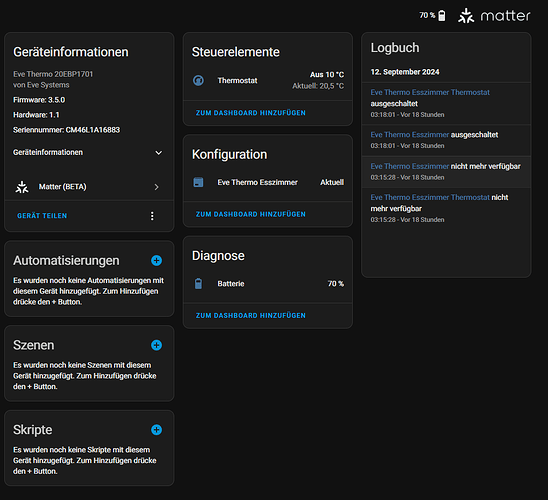Click the battery icon in the header
This screenshot has width=548, height=500.
pyautogui.click(x=442, y=16)
